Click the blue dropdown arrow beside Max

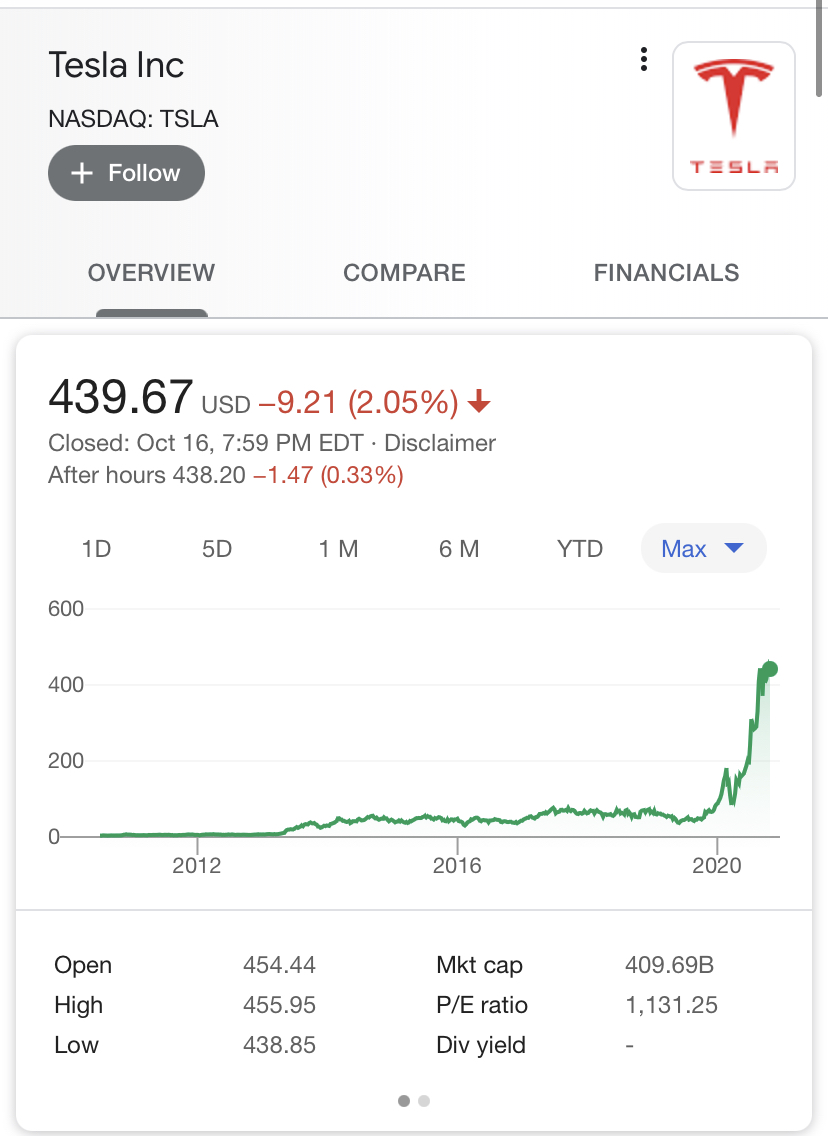(x=734, y=548)
